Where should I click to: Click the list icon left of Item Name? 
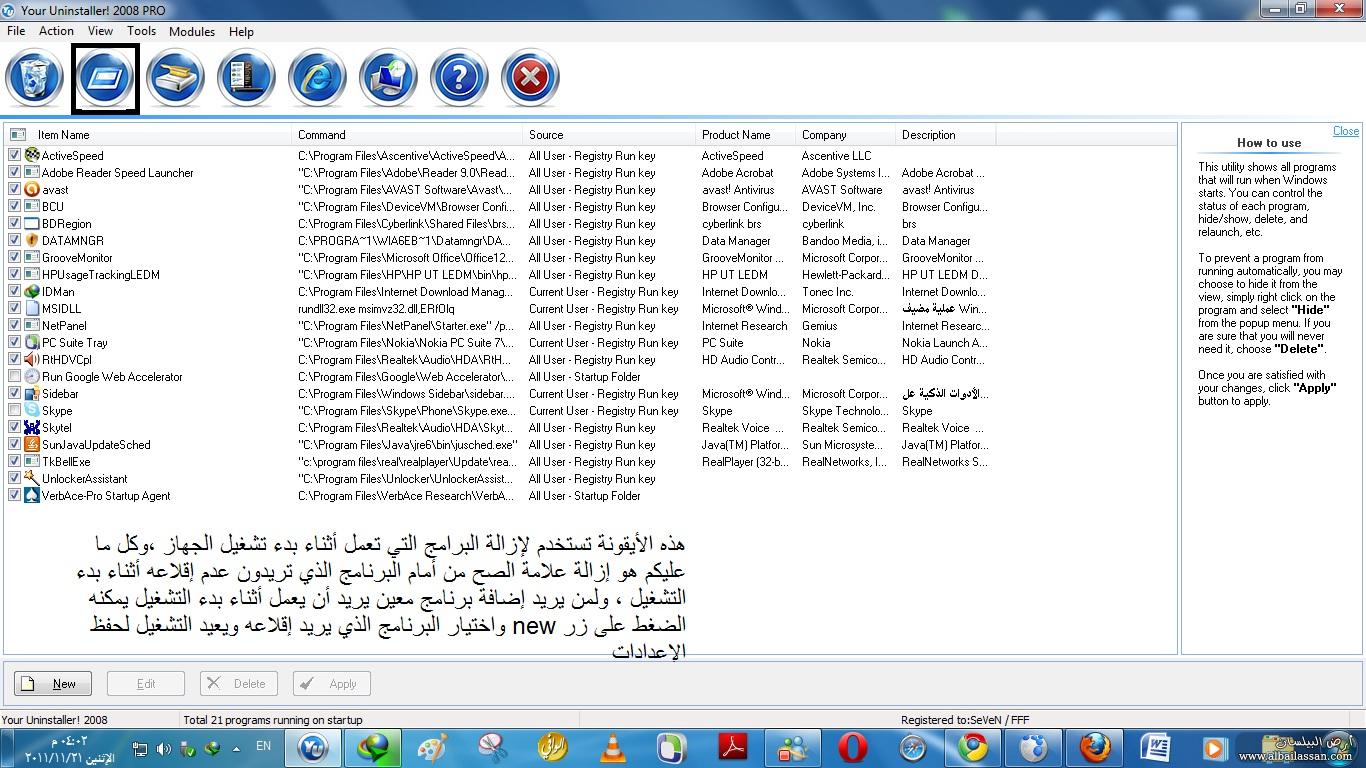[17, 134]
